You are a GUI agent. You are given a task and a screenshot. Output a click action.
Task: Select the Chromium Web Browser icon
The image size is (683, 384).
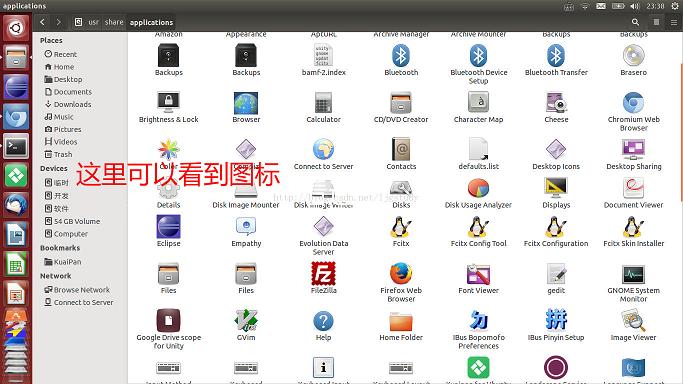(x=633, y=103)
